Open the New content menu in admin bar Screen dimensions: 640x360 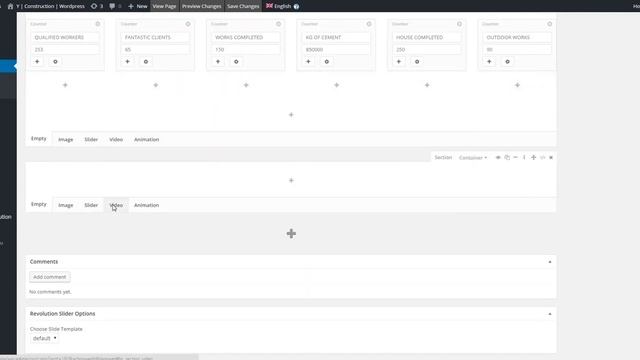pos(138,6)
